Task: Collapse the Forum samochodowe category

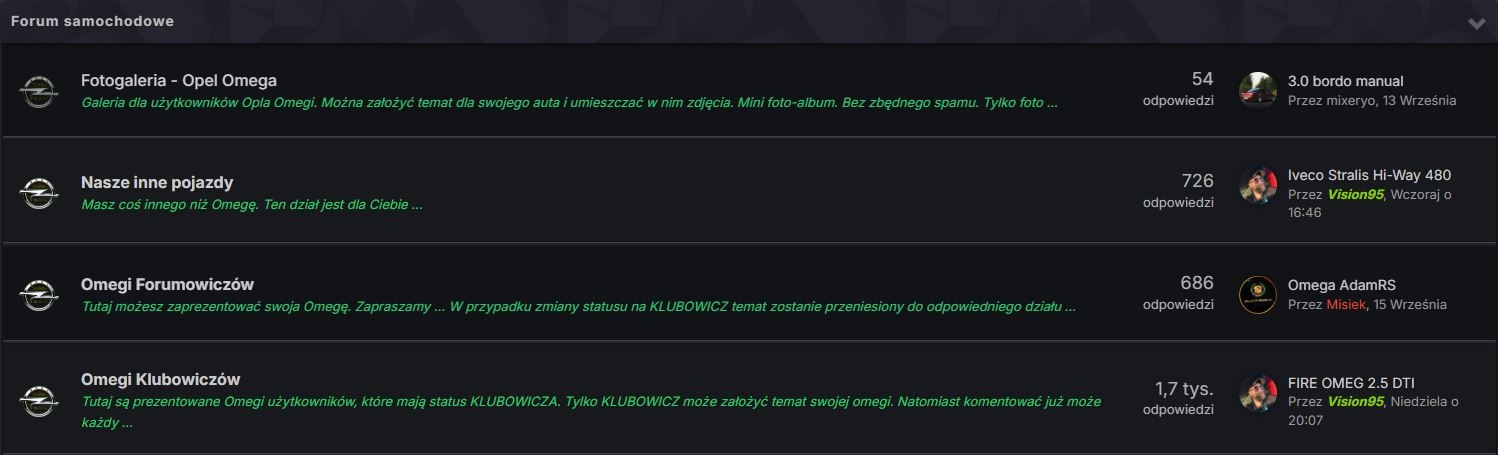Action: tap(1476, 23)
